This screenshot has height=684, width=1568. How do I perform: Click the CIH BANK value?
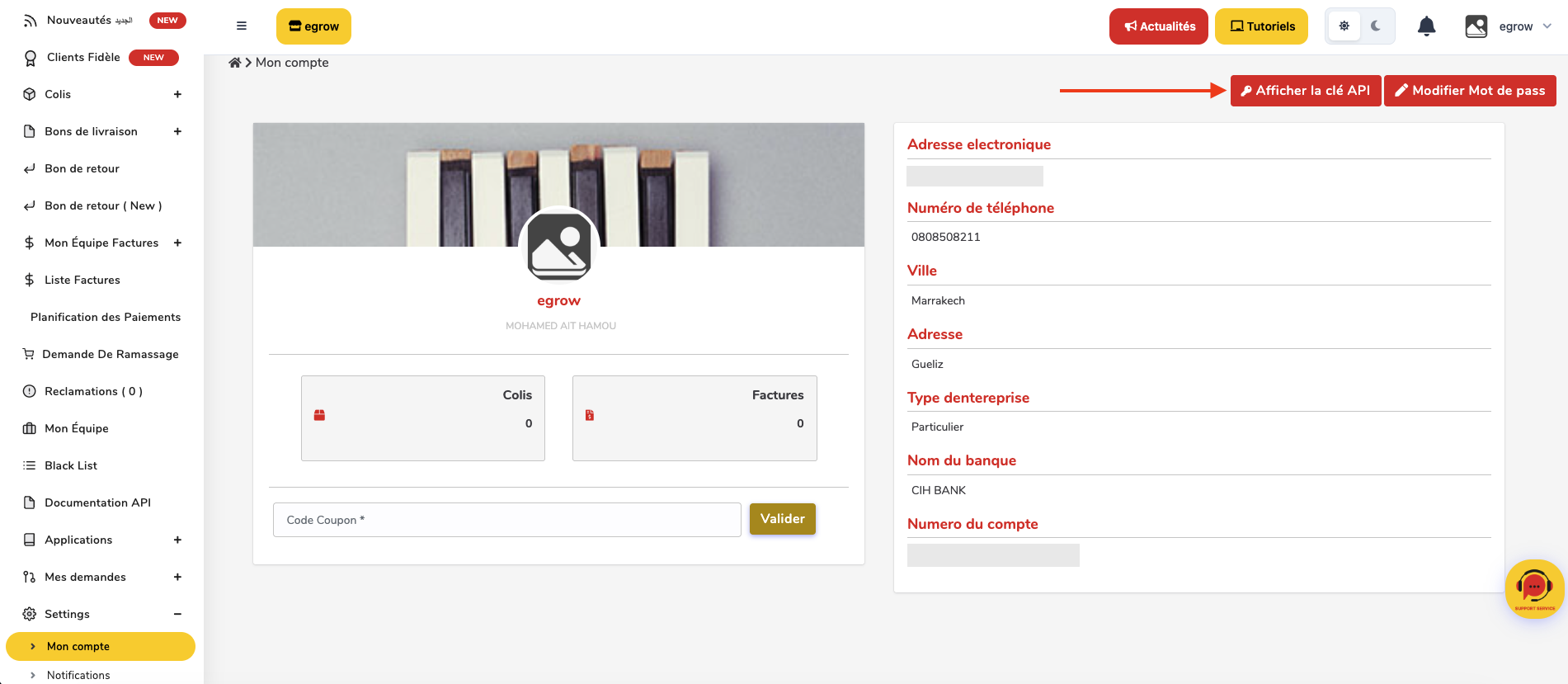(x=939, y=490)
